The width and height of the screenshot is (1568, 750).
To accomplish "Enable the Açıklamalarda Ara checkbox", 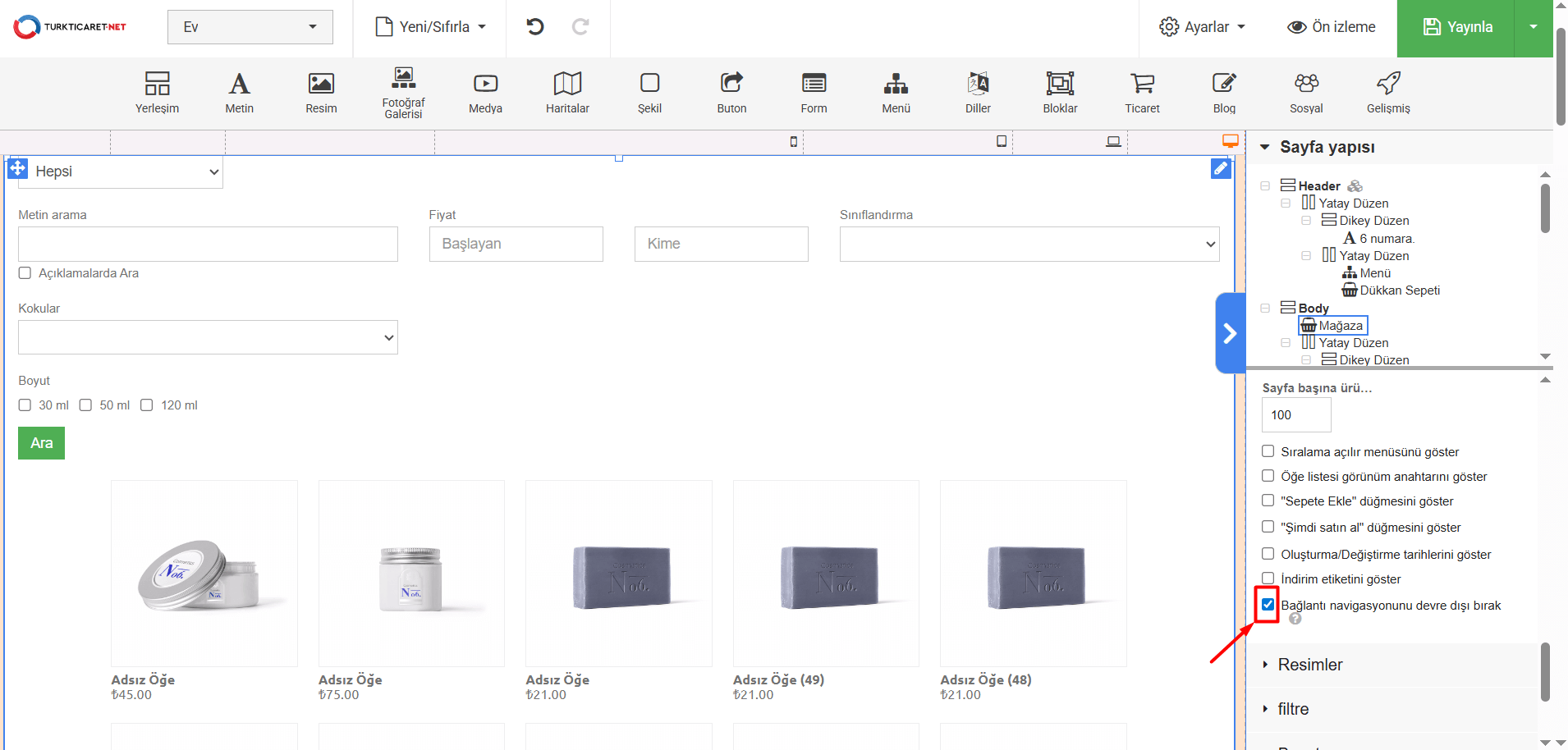I will 25,273.
